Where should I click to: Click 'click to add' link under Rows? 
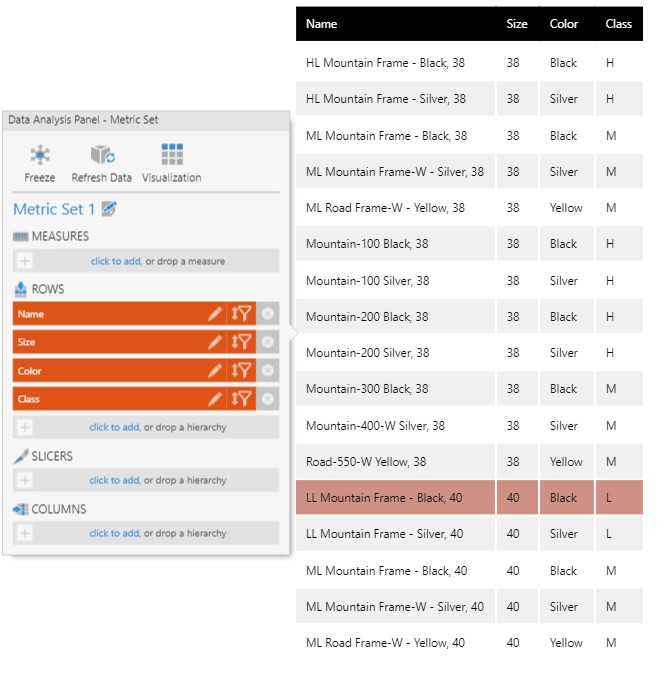point(114,427)
